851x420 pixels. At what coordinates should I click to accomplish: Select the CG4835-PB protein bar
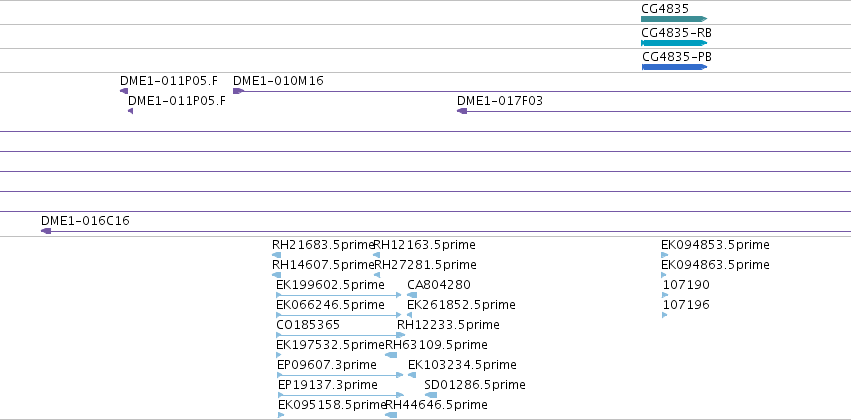[674, 67]
